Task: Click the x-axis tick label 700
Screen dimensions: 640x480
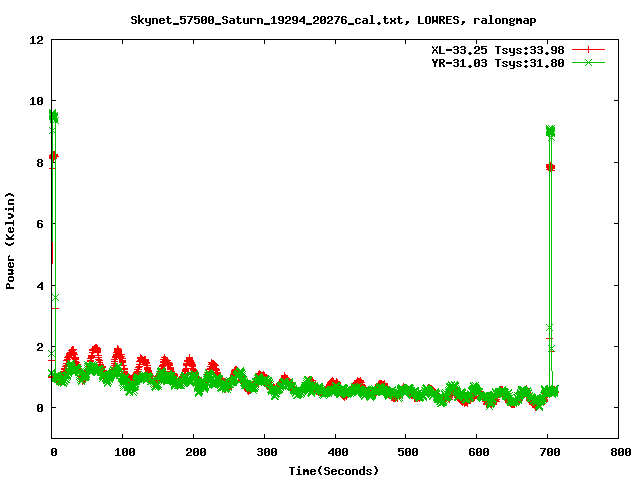Action: pos(550,452)
